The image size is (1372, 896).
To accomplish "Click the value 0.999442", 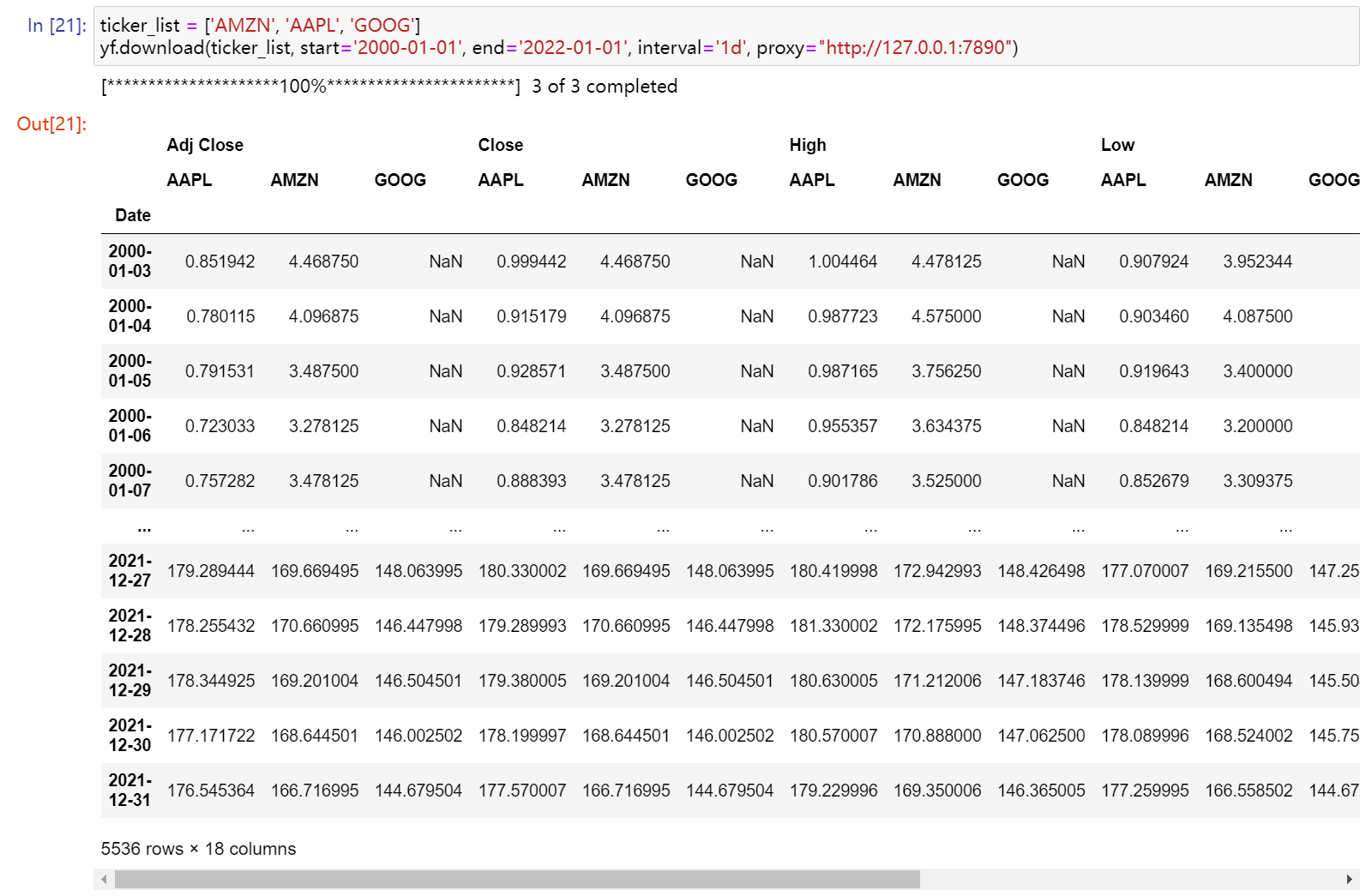I will click(531, 262).
